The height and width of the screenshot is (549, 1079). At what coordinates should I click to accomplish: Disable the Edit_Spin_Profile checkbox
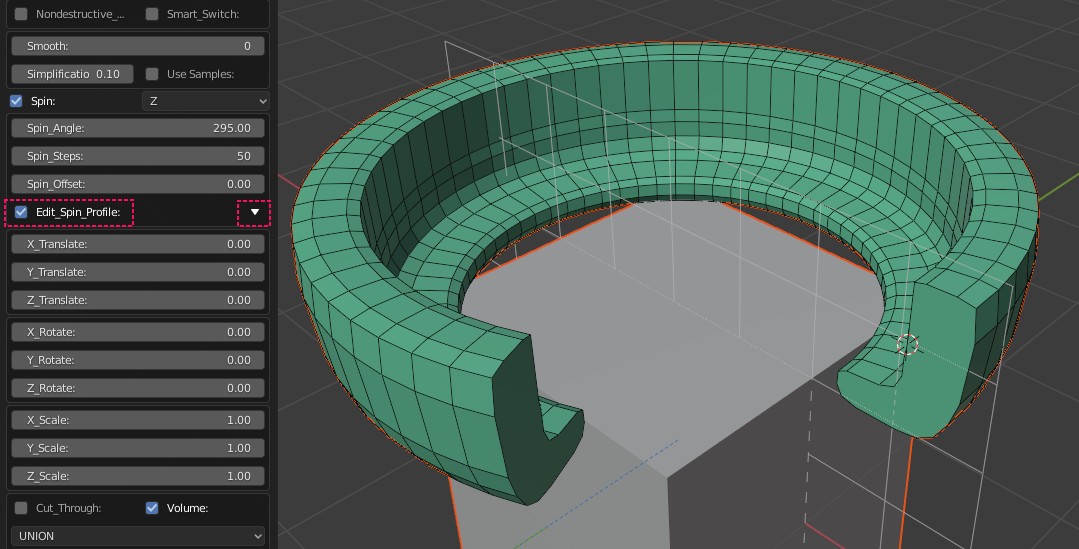[21, 212]
